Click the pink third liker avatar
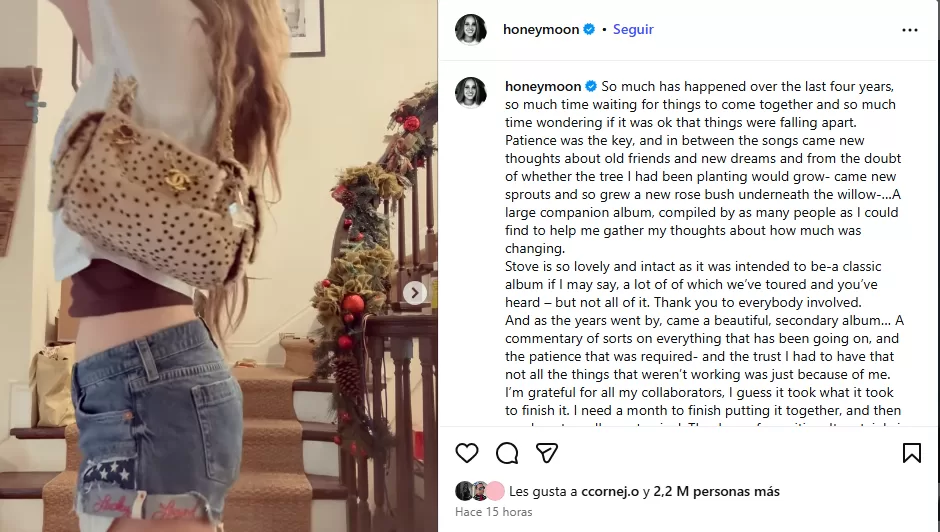Viewport: 940px width, 532px height. [495, 491]
